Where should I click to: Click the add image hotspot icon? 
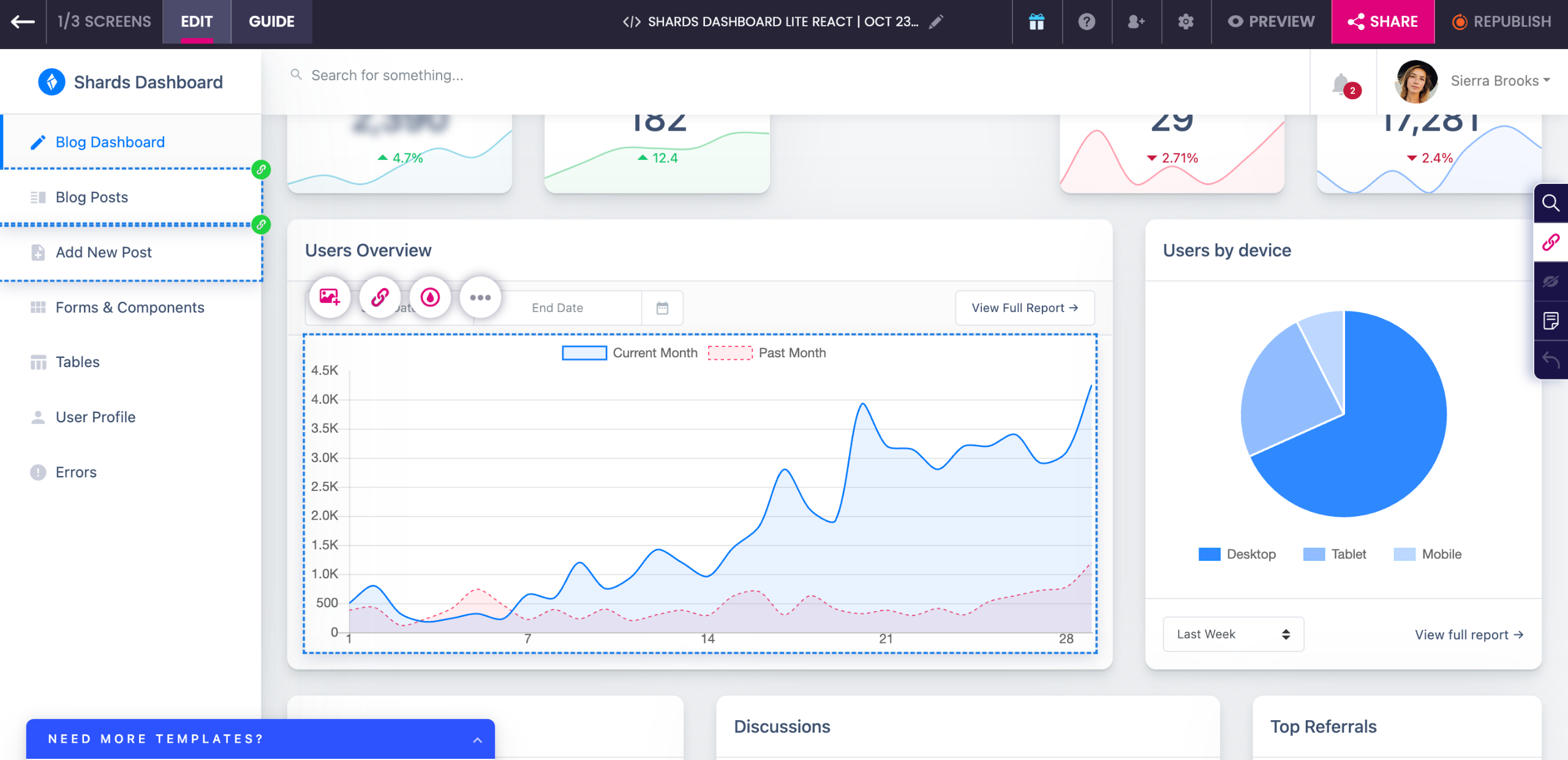pos(330,297)
